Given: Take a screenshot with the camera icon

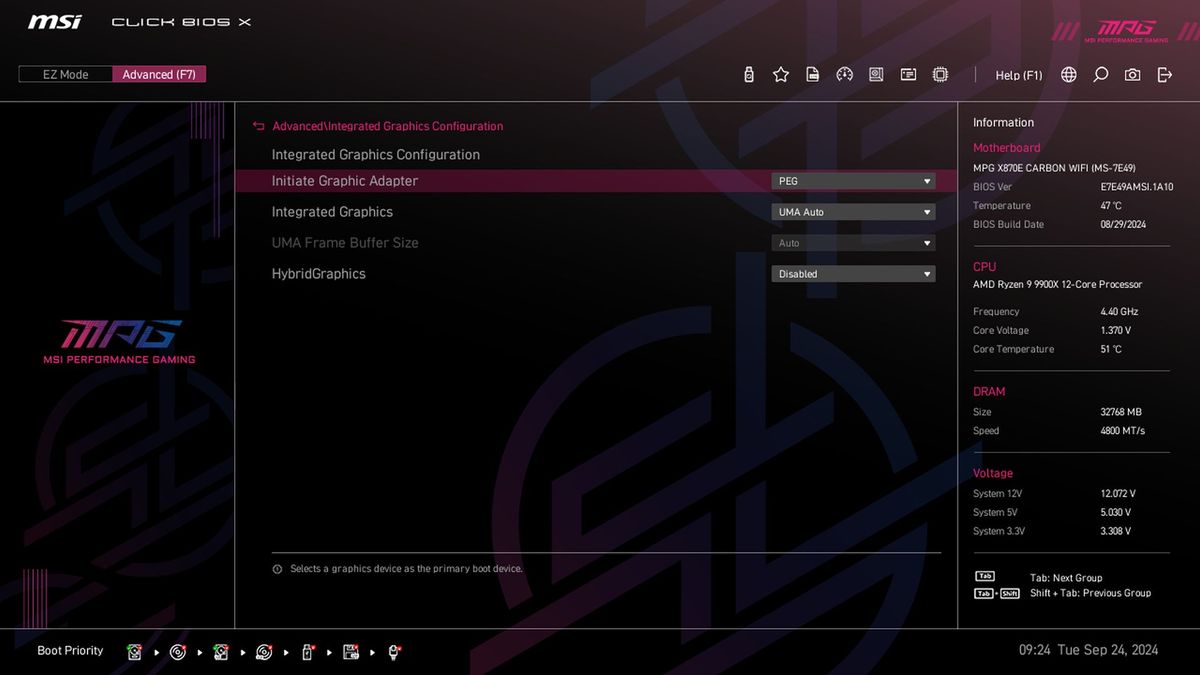Looking at the screenshot, I should (x=1132, y=75).
